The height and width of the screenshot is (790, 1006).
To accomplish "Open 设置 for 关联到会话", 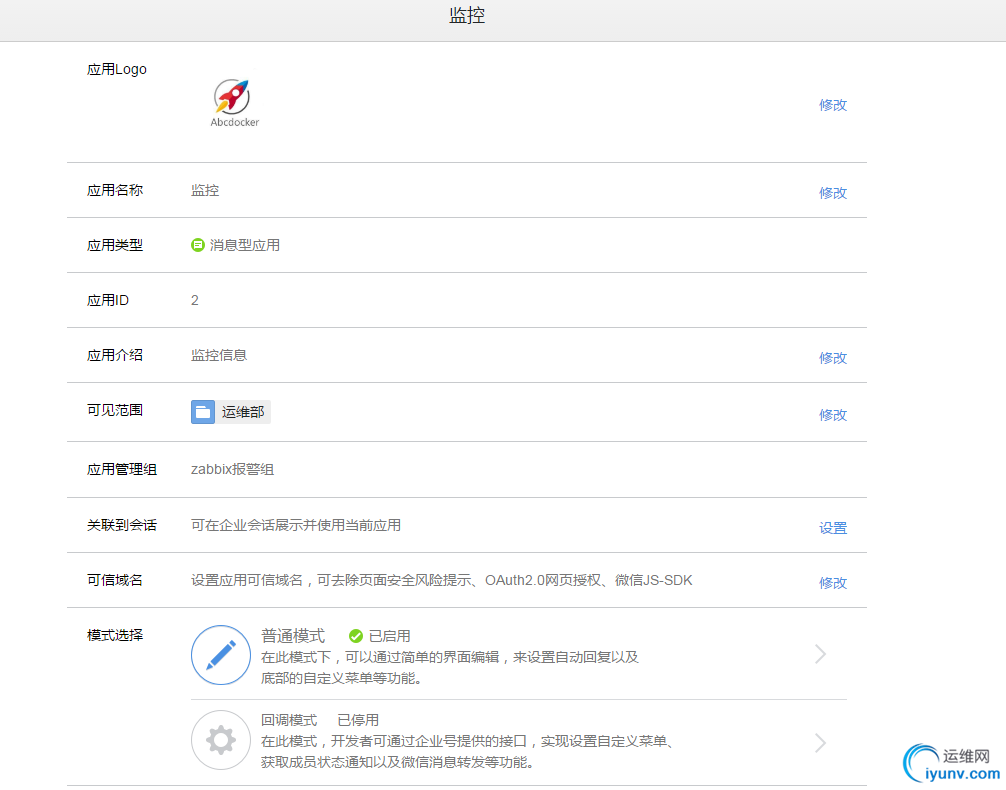I will tap(833, 527).
